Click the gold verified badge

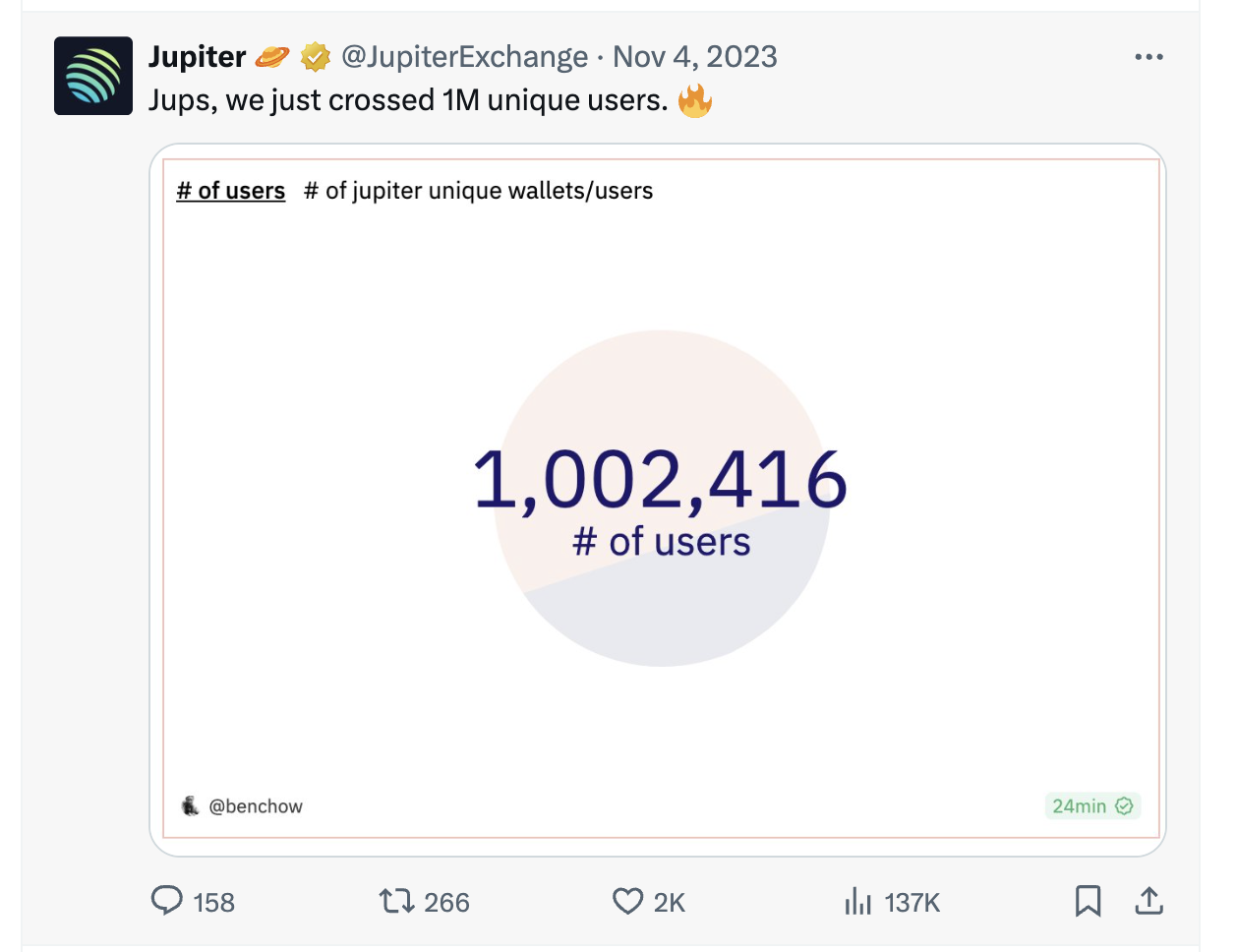tap(315, 57)
